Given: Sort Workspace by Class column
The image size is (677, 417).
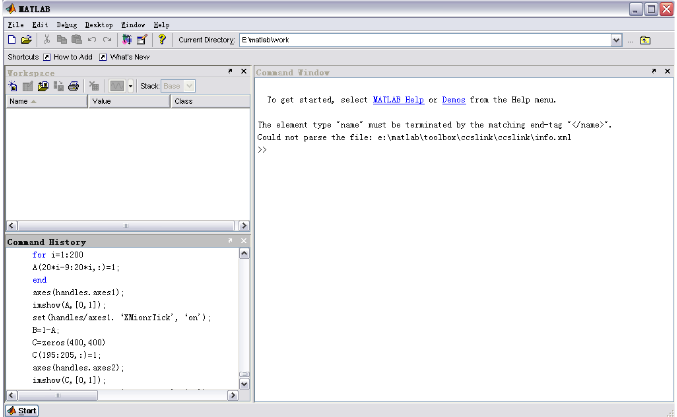Looking at the screenshot, I should (211, 101).
